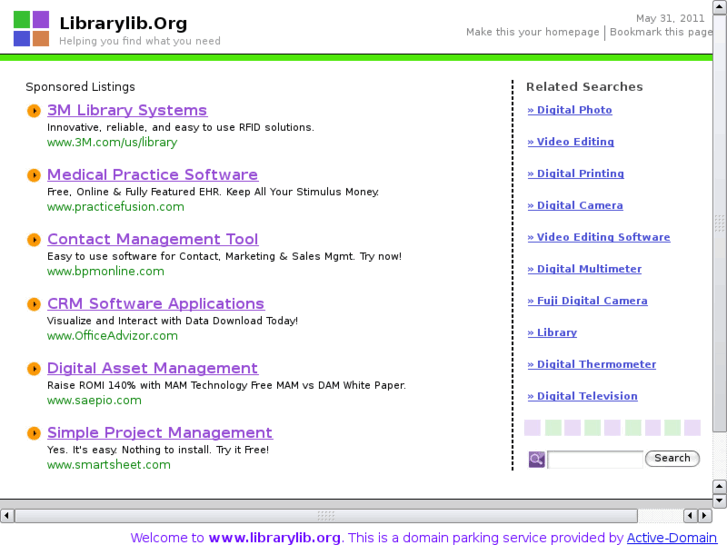Viewport: 727px width, 545px height.
Task: Select the Fuji Digital Camera related search
Action: point(587,301)
